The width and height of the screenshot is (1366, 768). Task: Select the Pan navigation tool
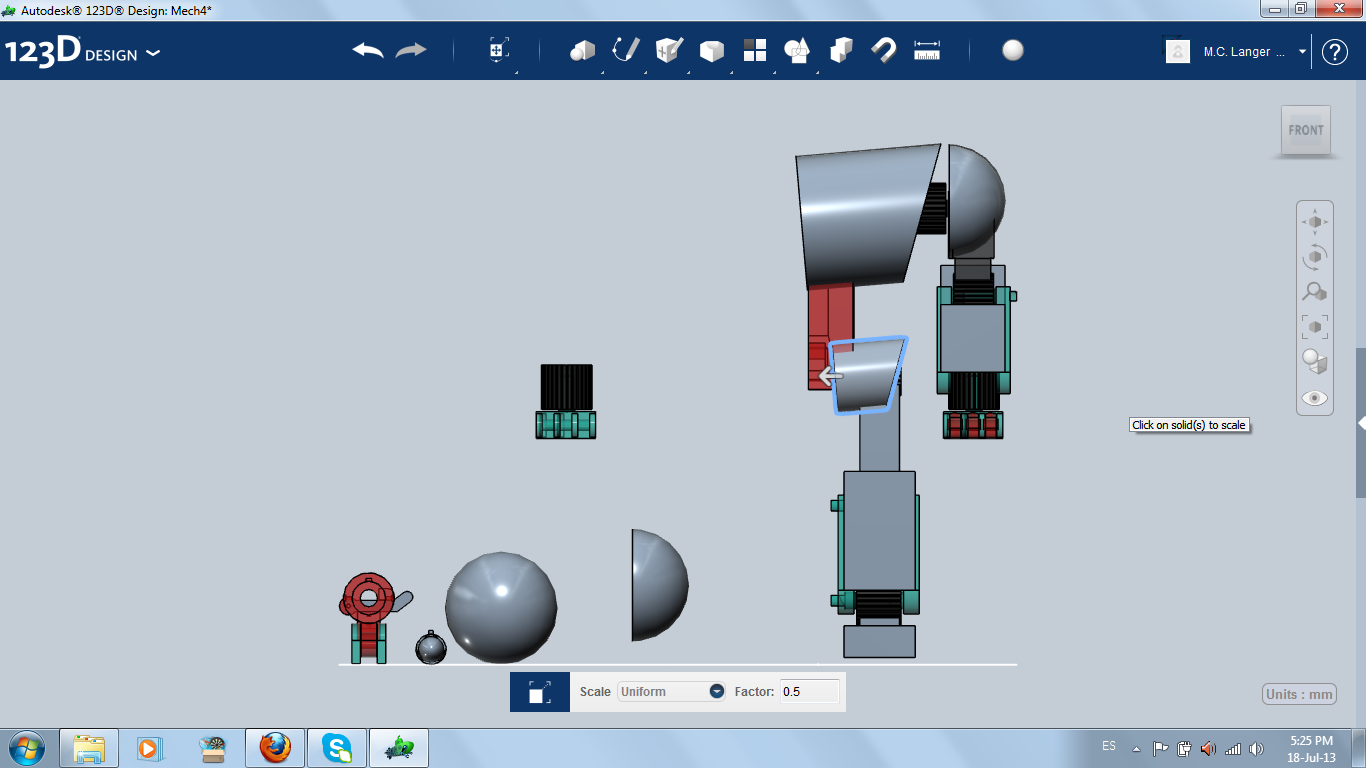coord(1315,221)
